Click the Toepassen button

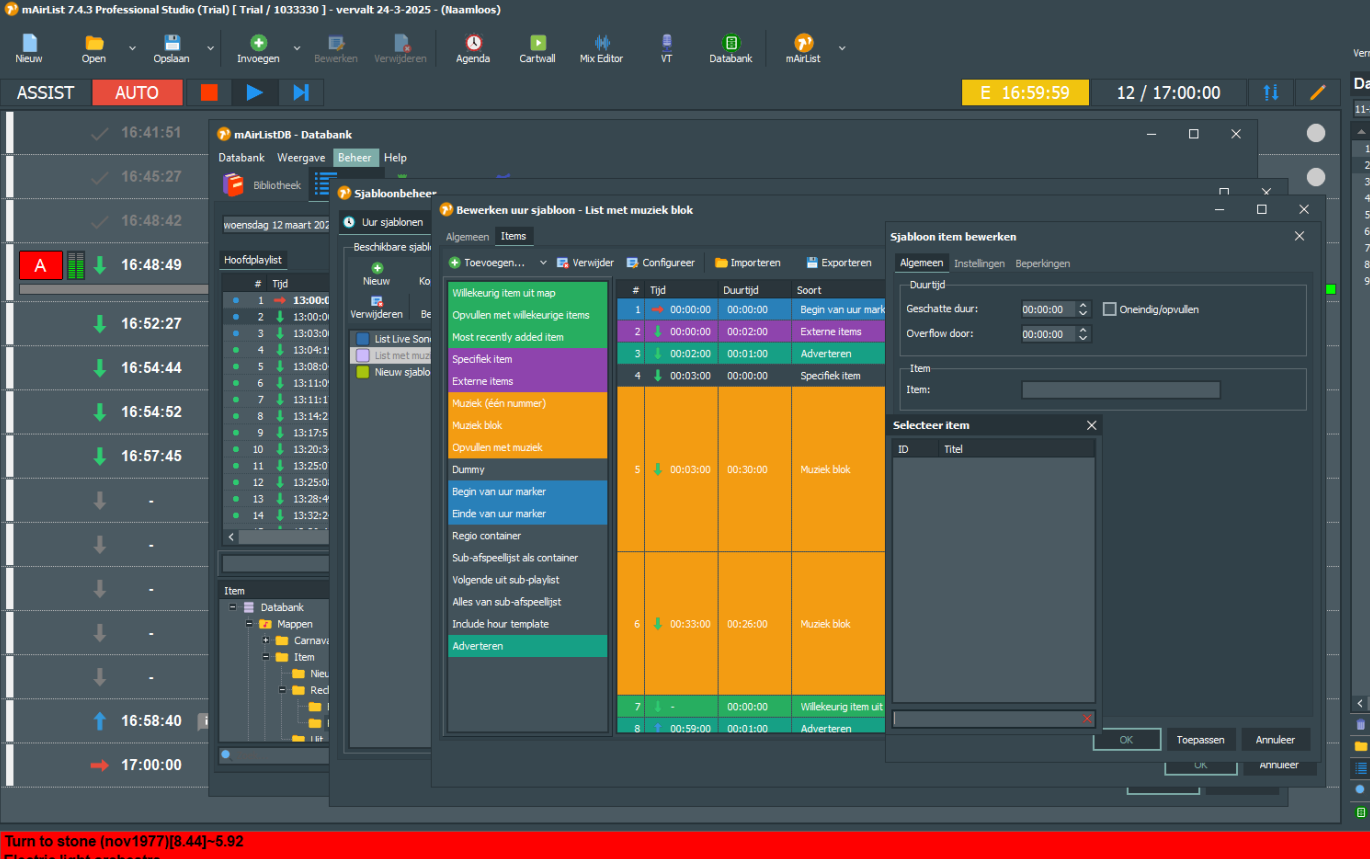point(1200,740)
